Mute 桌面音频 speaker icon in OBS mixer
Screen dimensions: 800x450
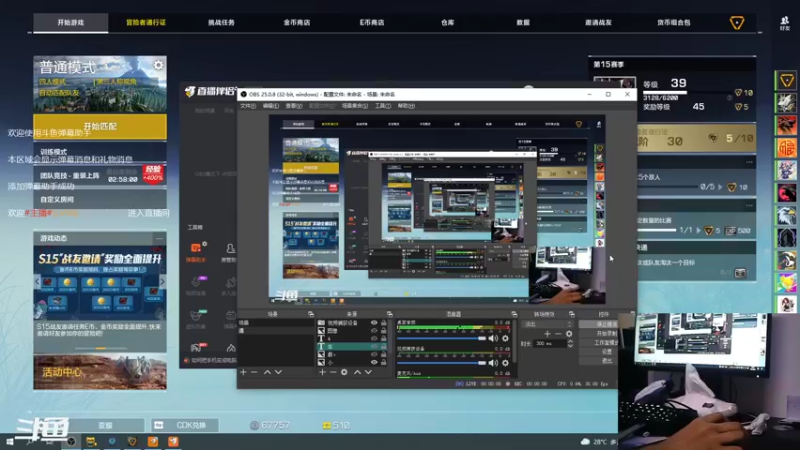[493, 338]
